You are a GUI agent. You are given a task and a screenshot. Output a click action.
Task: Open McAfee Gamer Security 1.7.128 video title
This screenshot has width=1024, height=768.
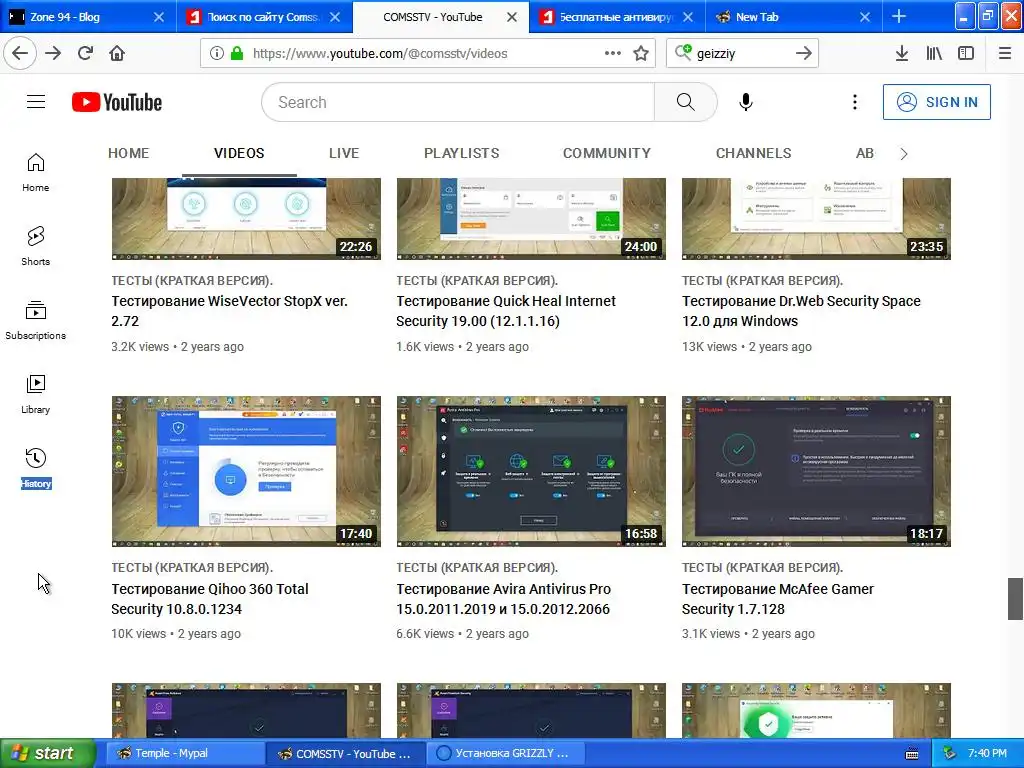[778, 599]
